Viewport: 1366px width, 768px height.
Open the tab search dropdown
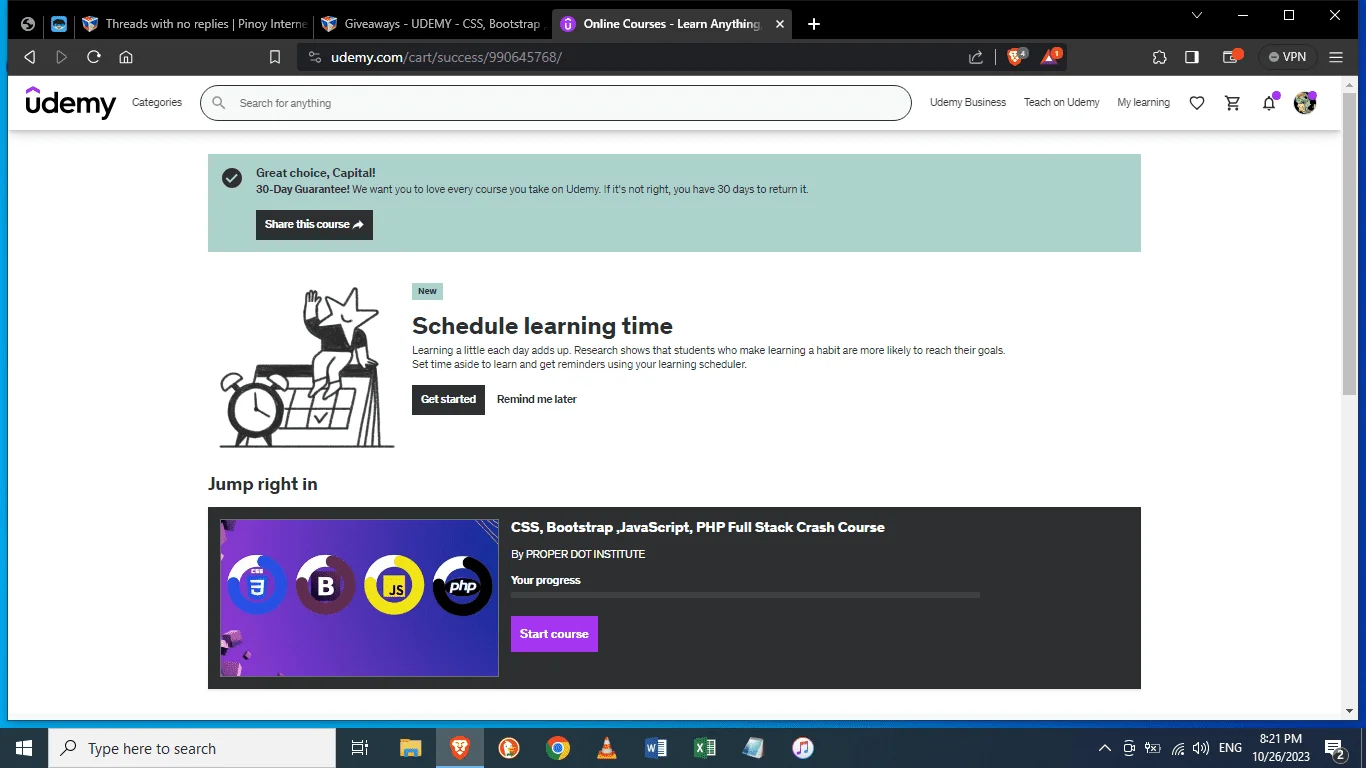tap(1198, 15)
